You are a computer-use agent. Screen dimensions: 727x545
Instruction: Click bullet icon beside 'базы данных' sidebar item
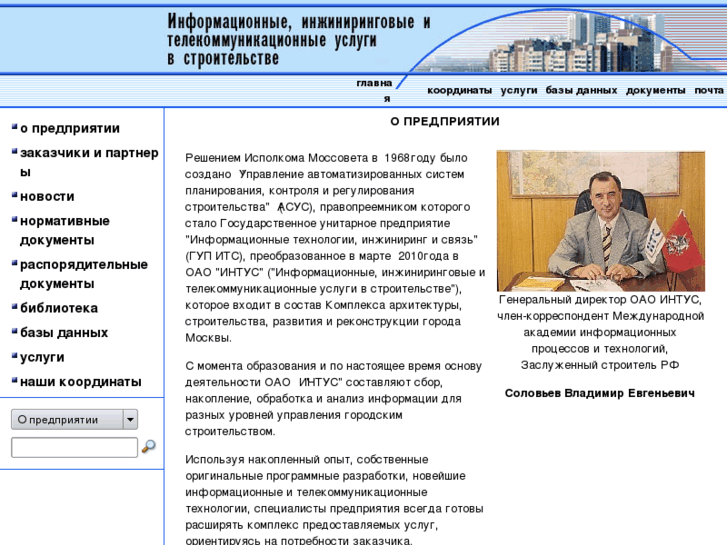14,331
